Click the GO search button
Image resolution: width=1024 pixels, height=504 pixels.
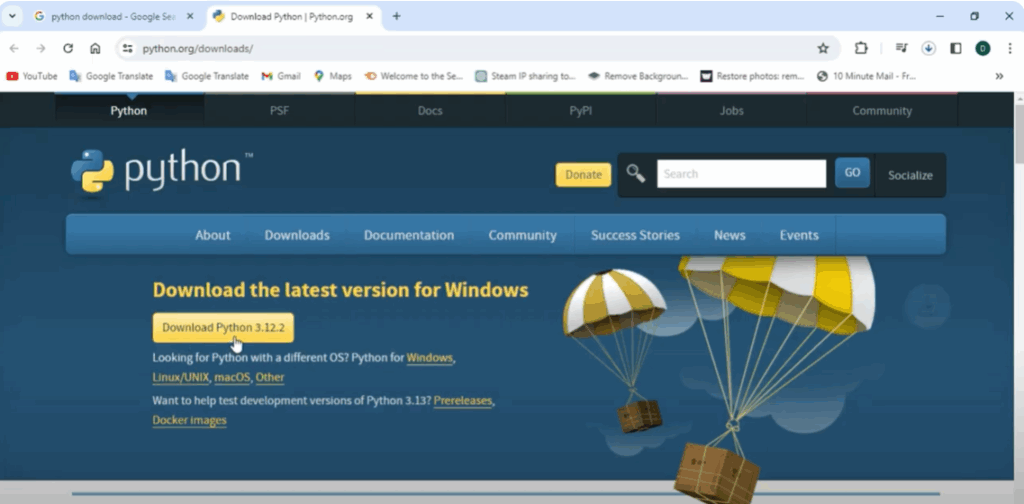(x=852, y=173)
